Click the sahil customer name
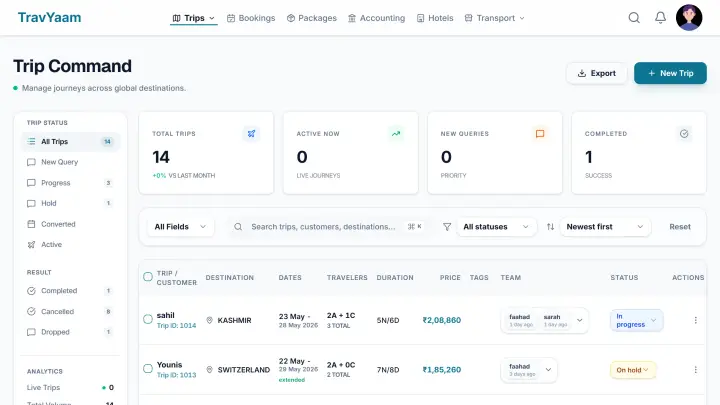Viewport: 720px width, 405px height. (165, 315)
